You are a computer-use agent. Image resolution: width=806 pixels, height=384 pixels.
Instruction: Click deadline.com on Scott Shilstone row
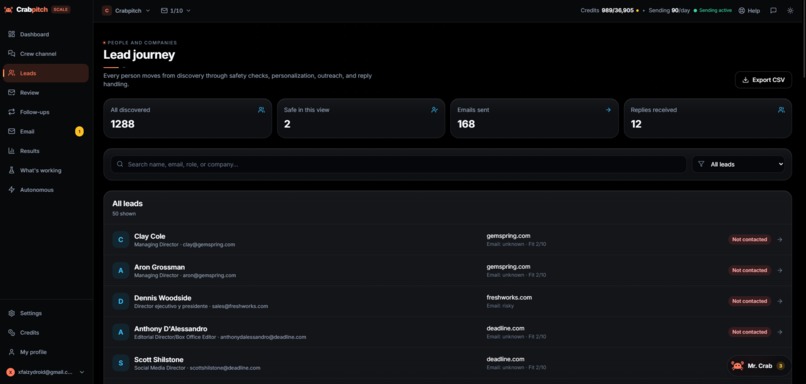(505, 359)
